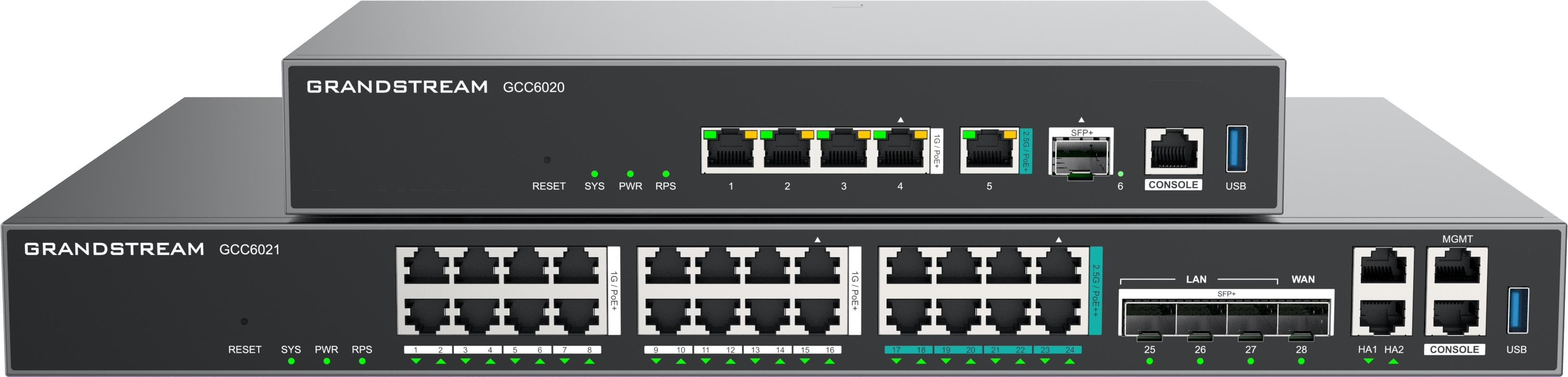Click the PWR LED on the GCC6021
Image resolution: width=1568 pixels, height=377 pixels.
[326, 361]
